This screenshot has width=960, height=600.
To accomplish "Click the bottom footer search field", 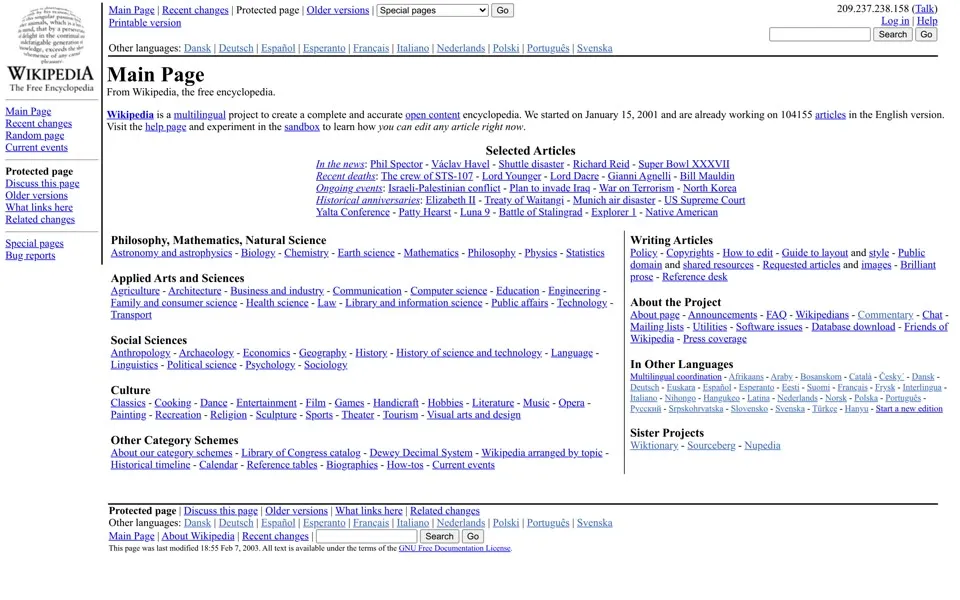I will coord(367,536).
